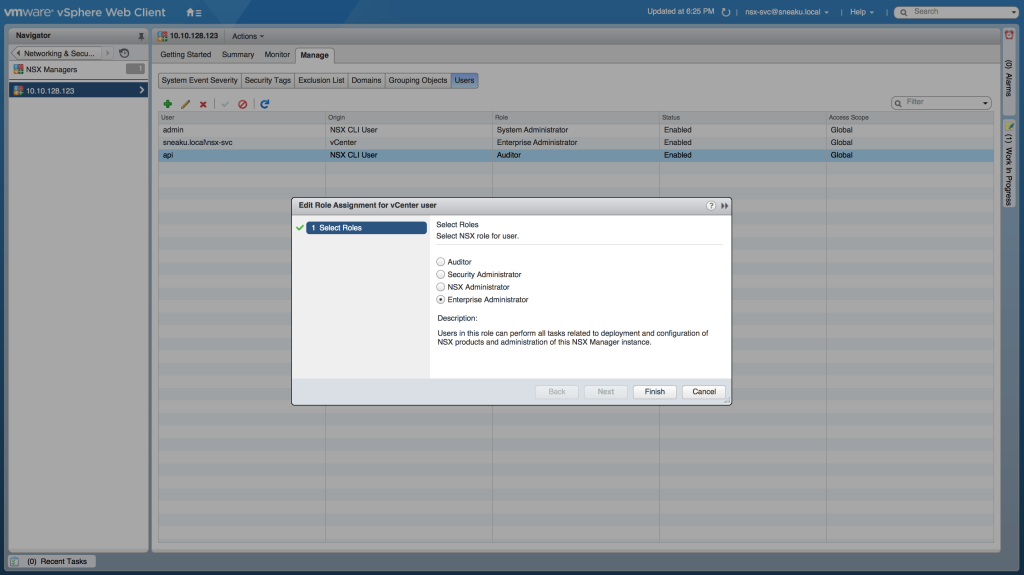Viewport: 1024px width, 575px height.
Task: Switch to the Monitor tab
Action: coord(277,55)
